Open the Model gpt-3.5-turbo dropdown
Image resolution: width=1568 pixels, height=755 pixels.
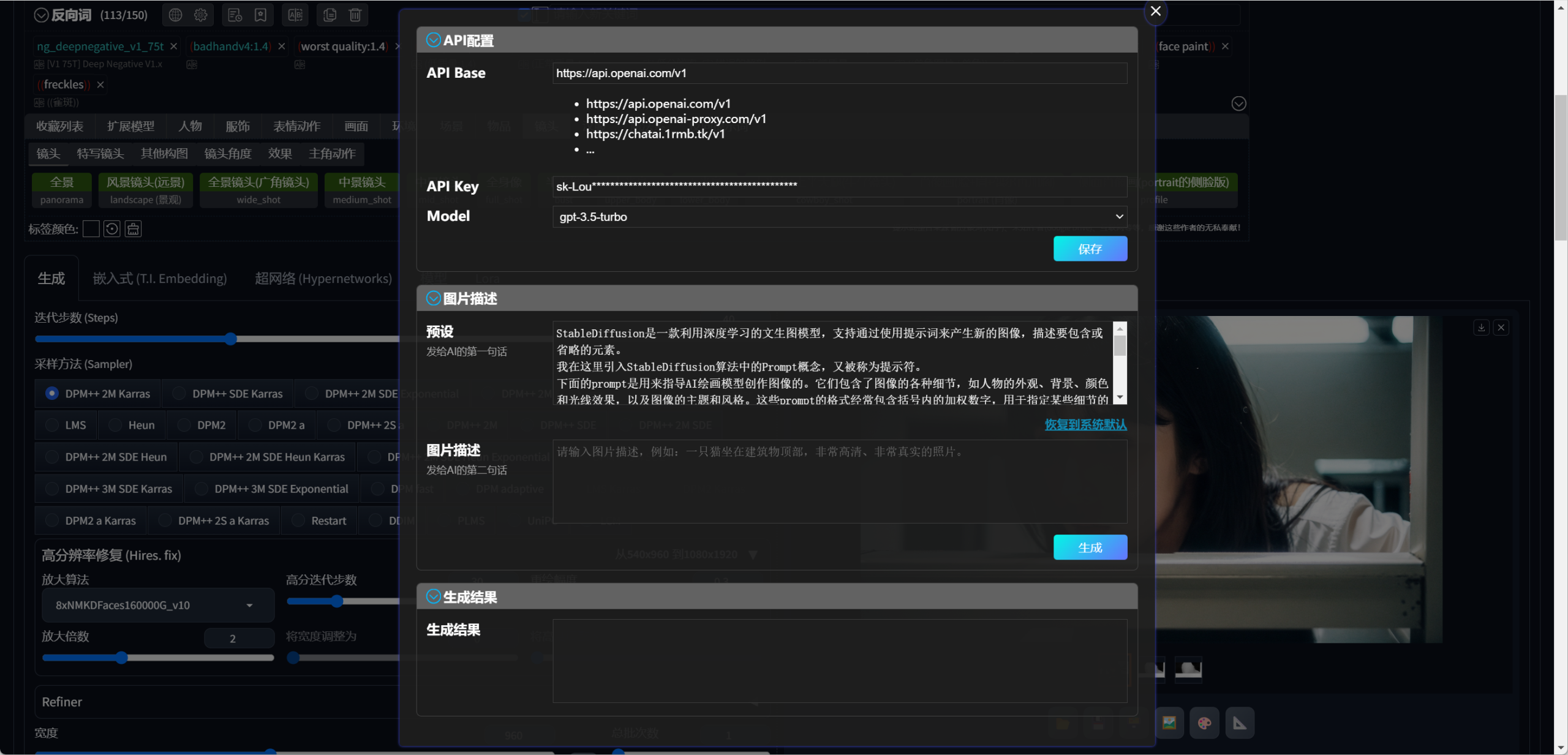839,217
